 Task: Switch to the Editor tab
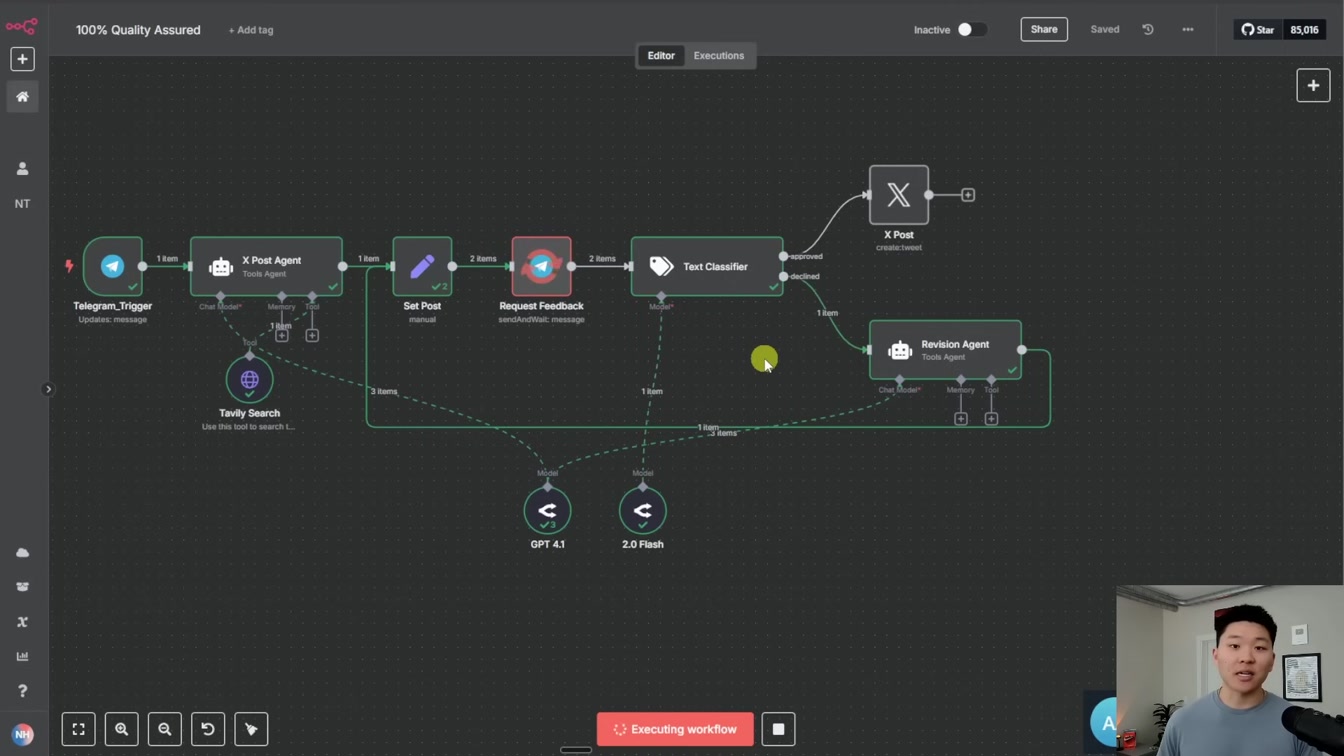[x=661, y=56]
